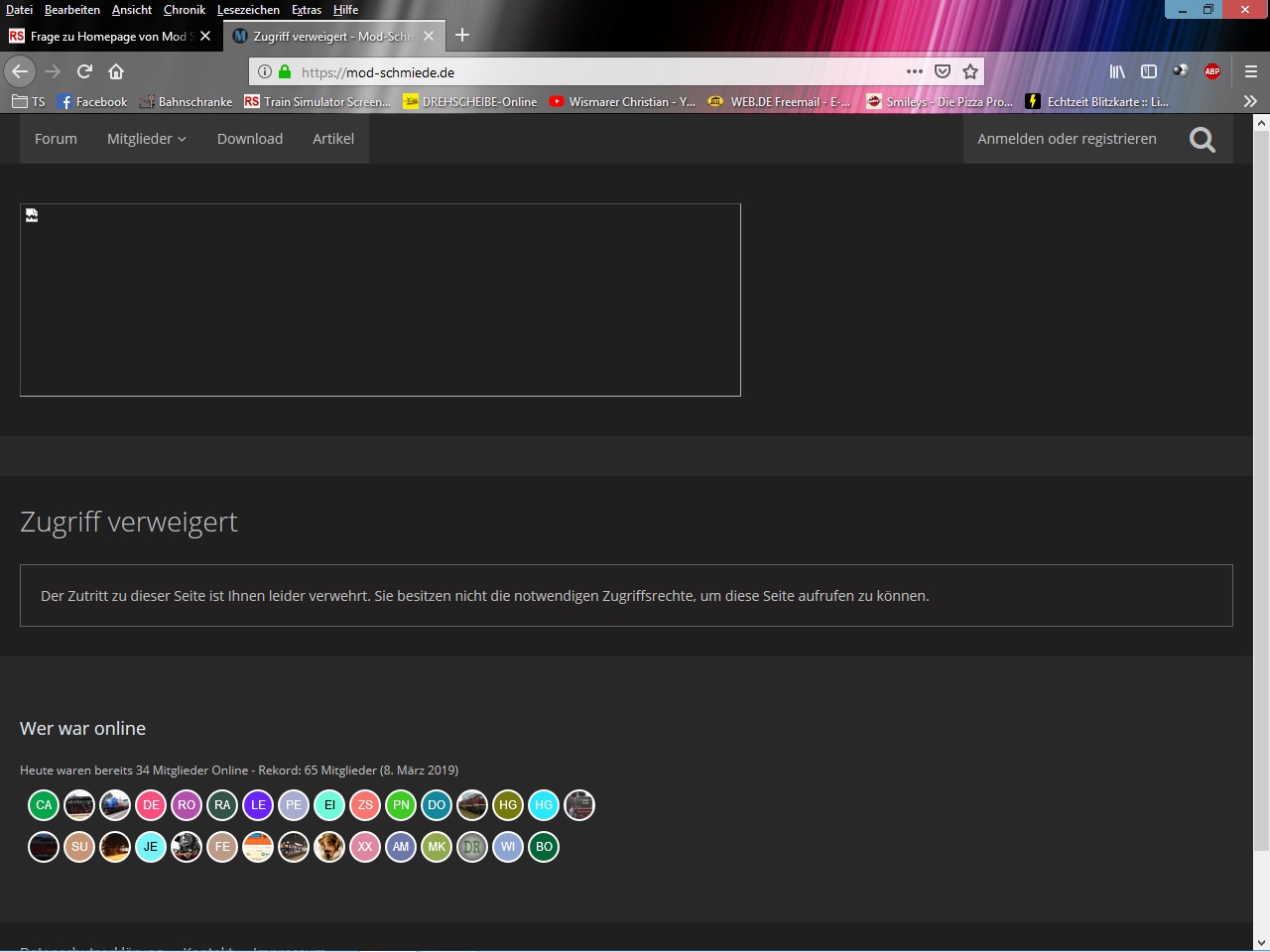Open the Artikel section
This screenshot has width=1270, height=952.
point(333,139)
